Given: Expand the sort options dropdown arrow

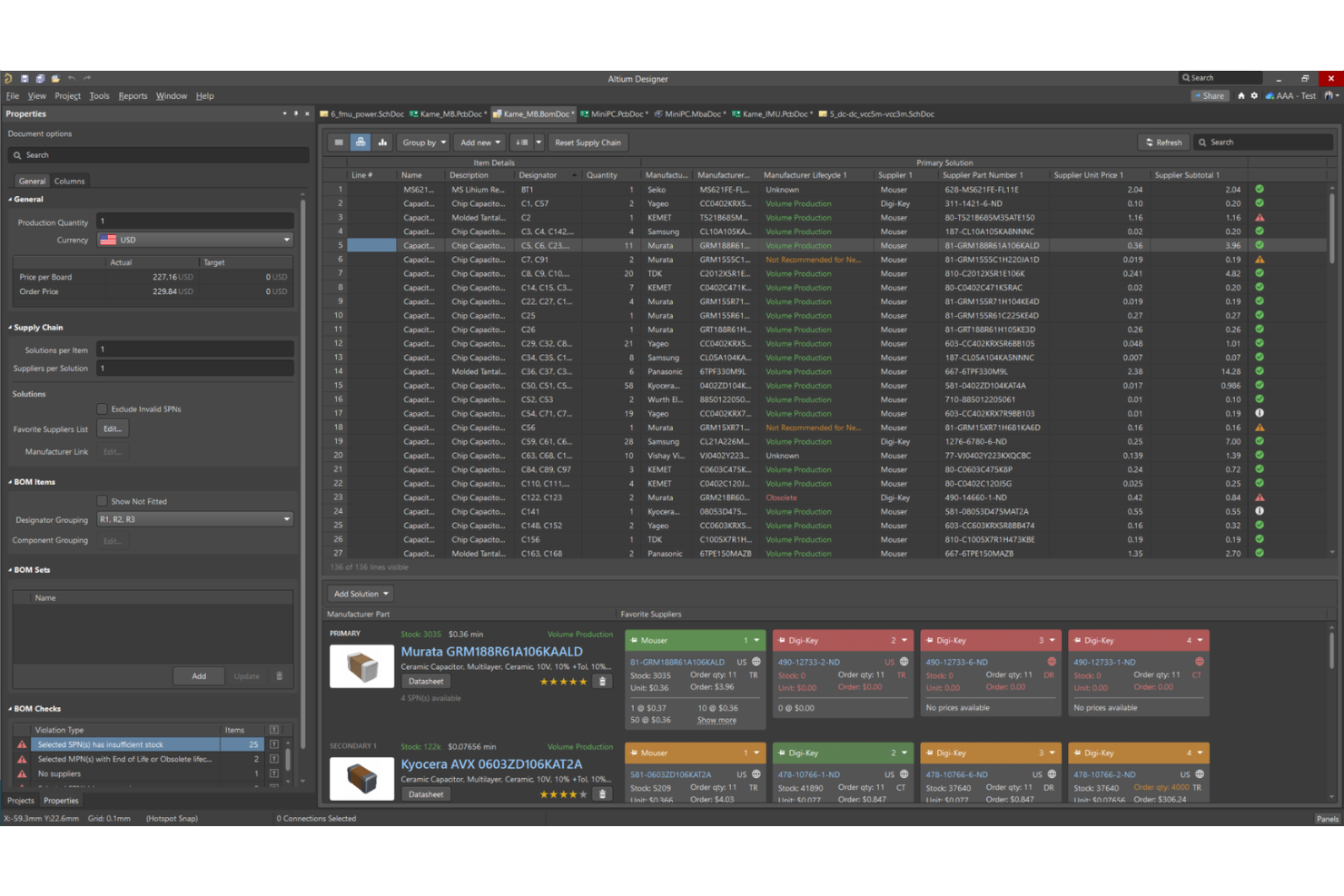Looking at the screenshot, I should (x=539, y=143).
